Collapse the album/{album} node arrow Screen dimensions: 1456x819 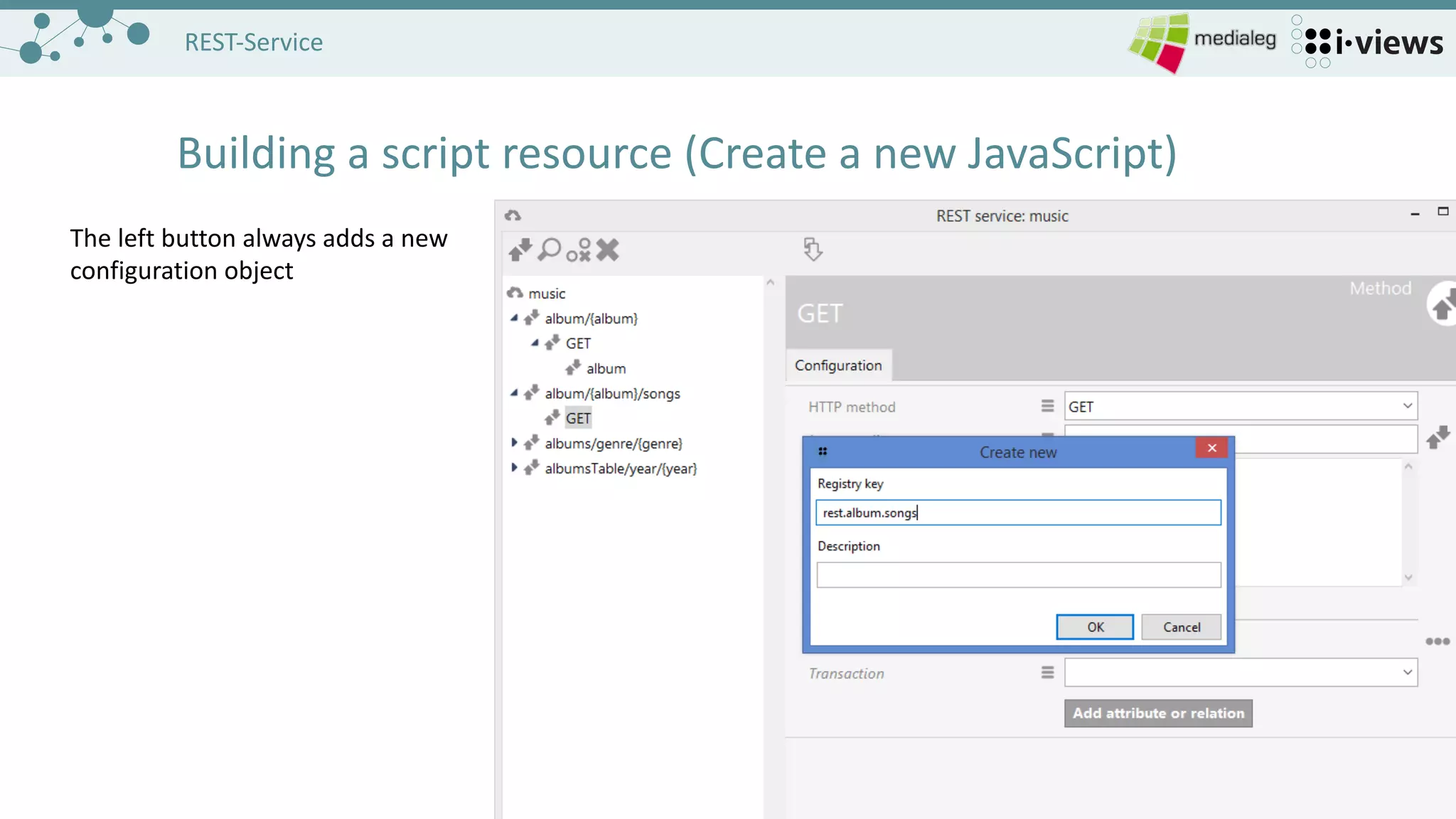514,318
